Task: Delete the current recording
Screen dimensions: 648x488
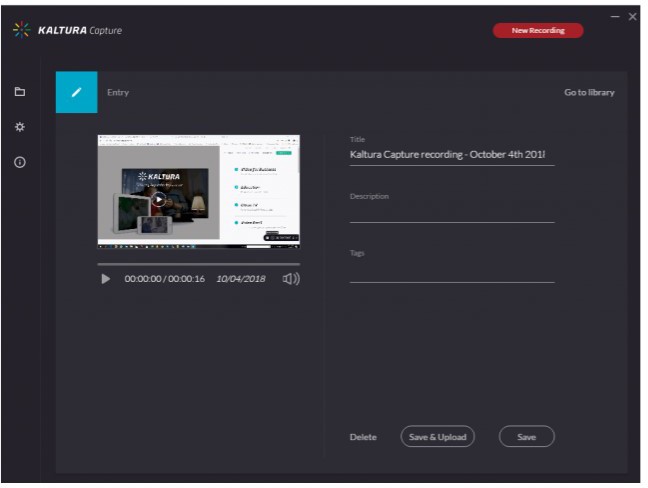Action: coord(363,437)
